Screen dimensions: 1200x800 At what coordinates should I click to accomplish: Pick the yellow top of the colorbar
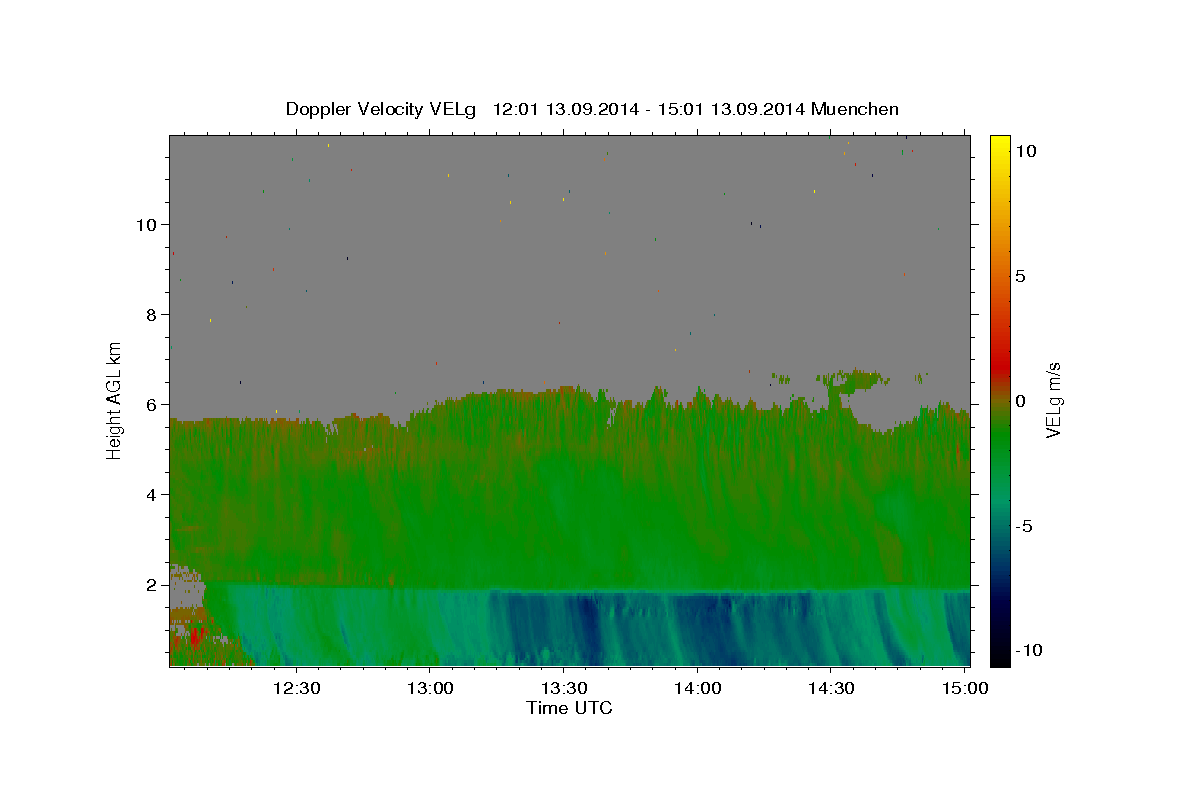point(1000,145)
